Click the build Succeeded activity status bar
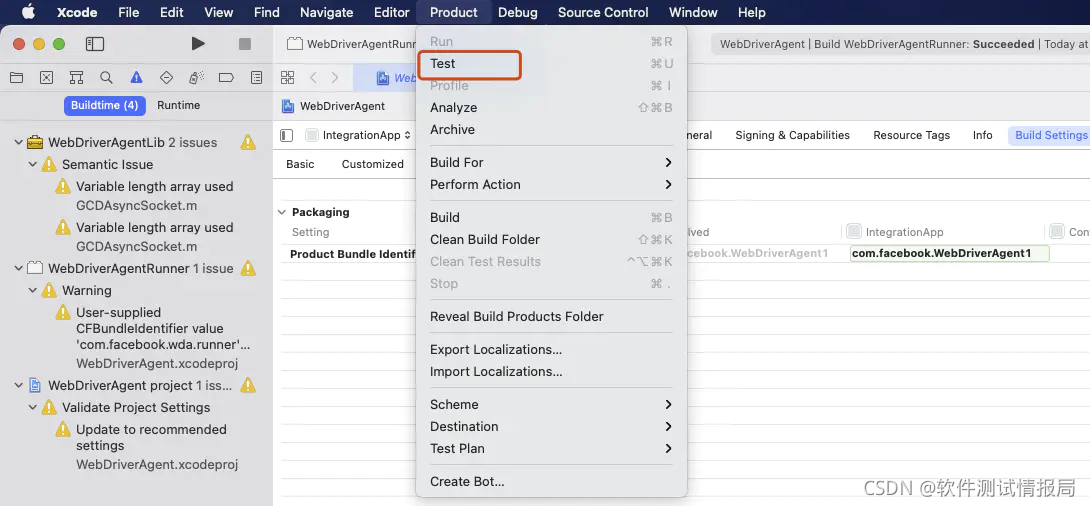 (901, 44)
